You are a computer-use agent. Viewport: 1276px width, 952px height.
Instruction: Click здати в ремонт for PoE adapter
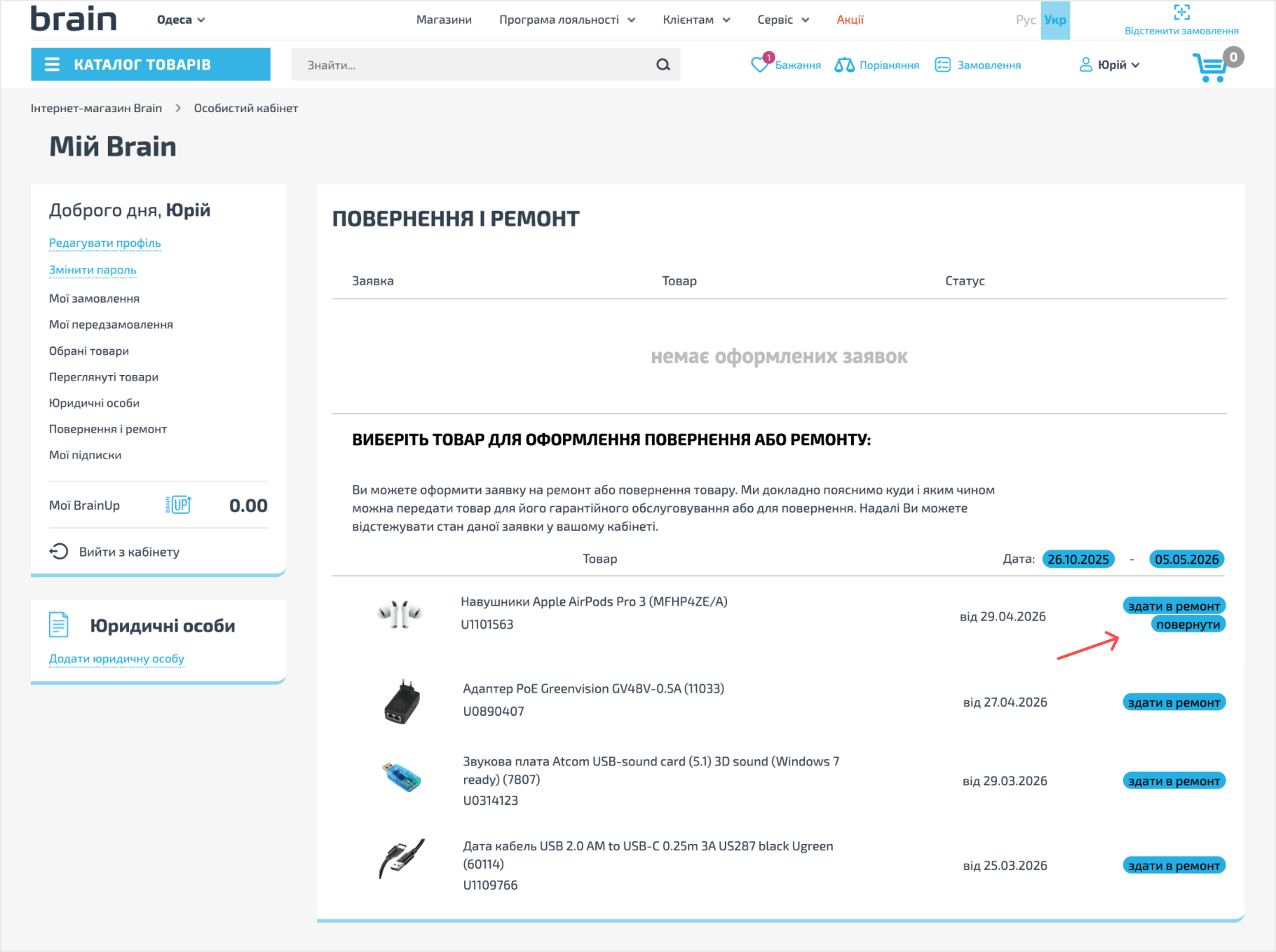pyautogui.click(x=1174, y=702)
